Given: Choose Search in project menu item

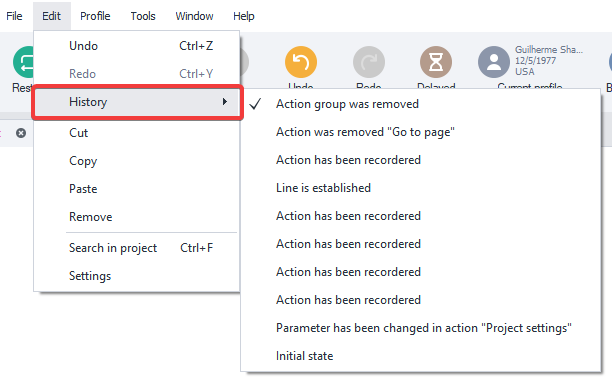Looking at the screenshot, I should tap(137, 248).
